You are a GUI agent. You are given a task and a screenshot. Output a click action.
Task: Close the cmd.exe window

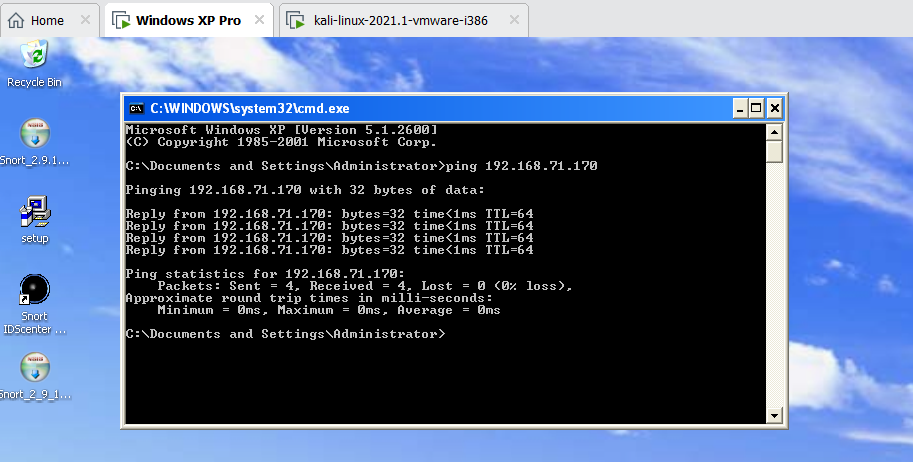[x=774, y=108]
